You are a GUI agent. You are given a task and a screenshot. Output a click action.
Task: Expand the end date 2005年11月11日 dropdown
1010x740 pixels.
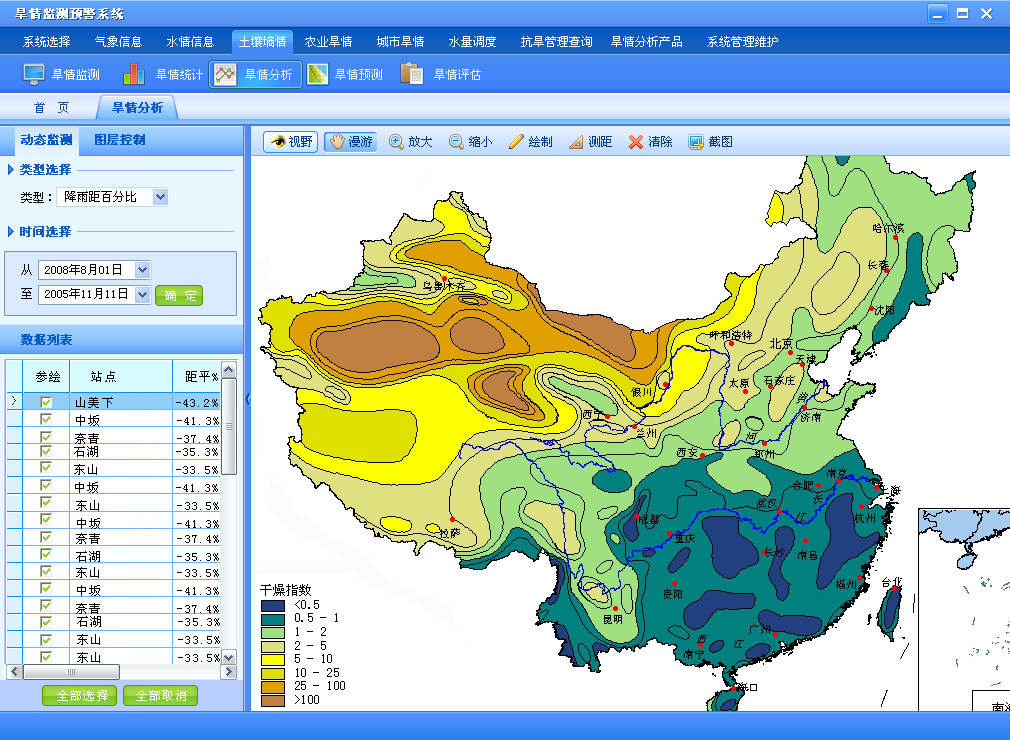[x=142, y=294]
